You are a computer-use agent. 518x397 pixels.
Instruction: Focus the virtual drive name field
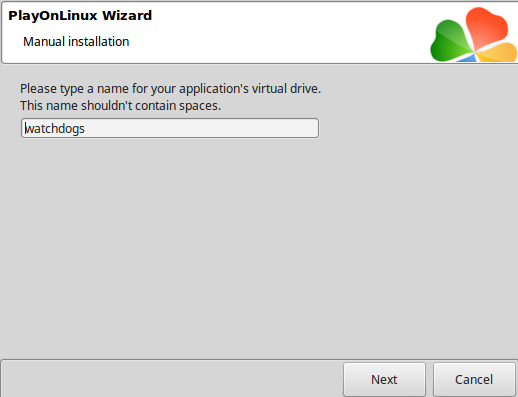(x=170, y=128)
